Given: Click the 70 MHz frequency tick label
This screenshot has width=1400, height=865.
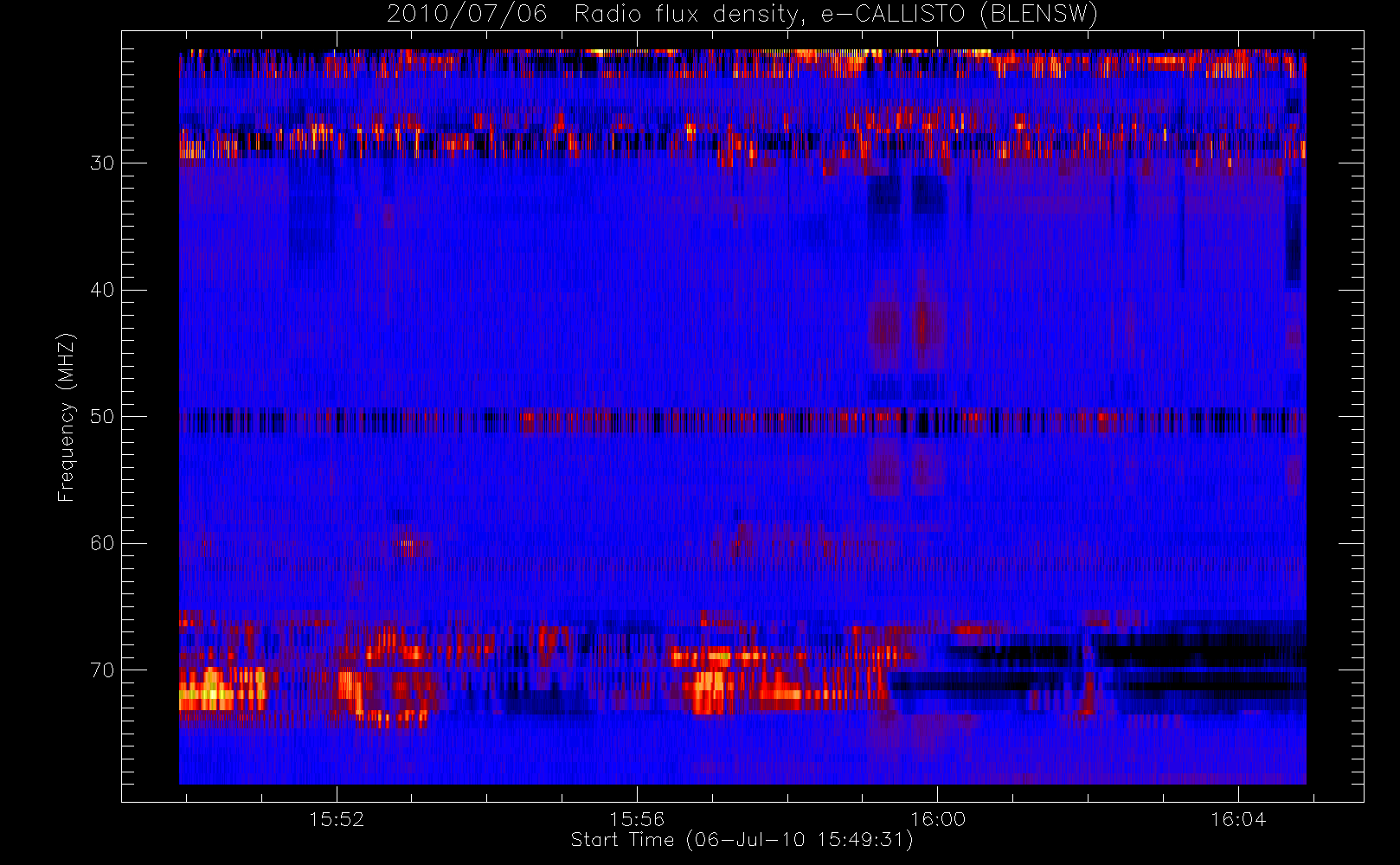Looking at the screenshot, I should (102, 670).
